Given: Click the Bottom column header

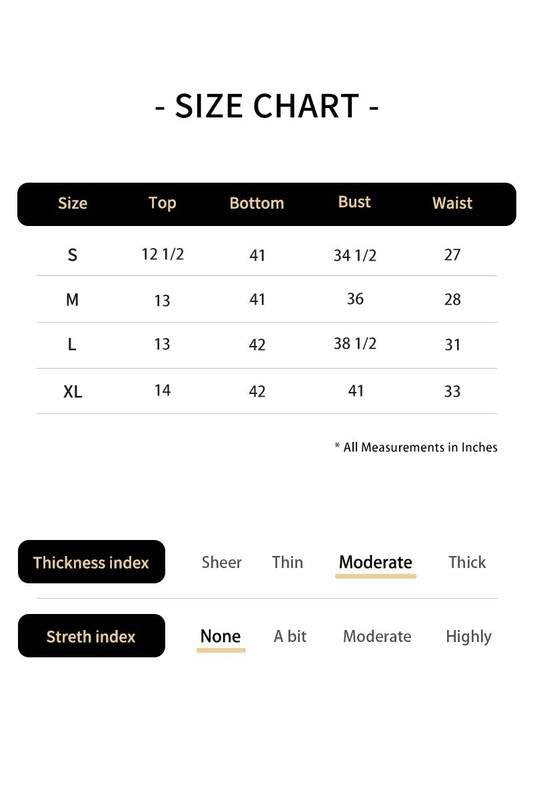Looking at the screenshot, I should coord(257,203).
